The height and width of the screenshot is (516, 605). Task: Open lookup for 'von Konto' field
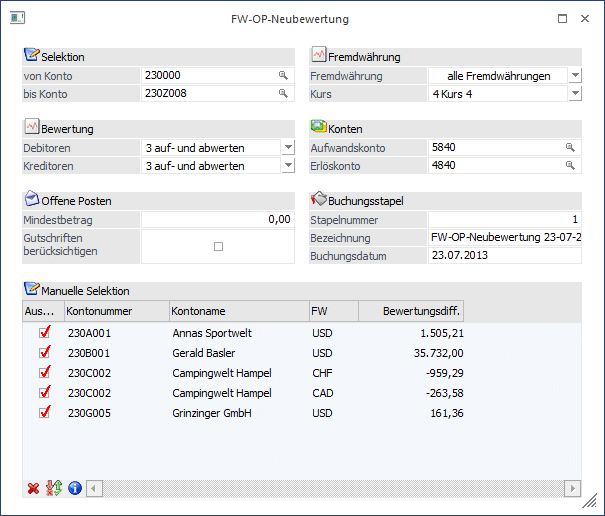click(283, 75)
